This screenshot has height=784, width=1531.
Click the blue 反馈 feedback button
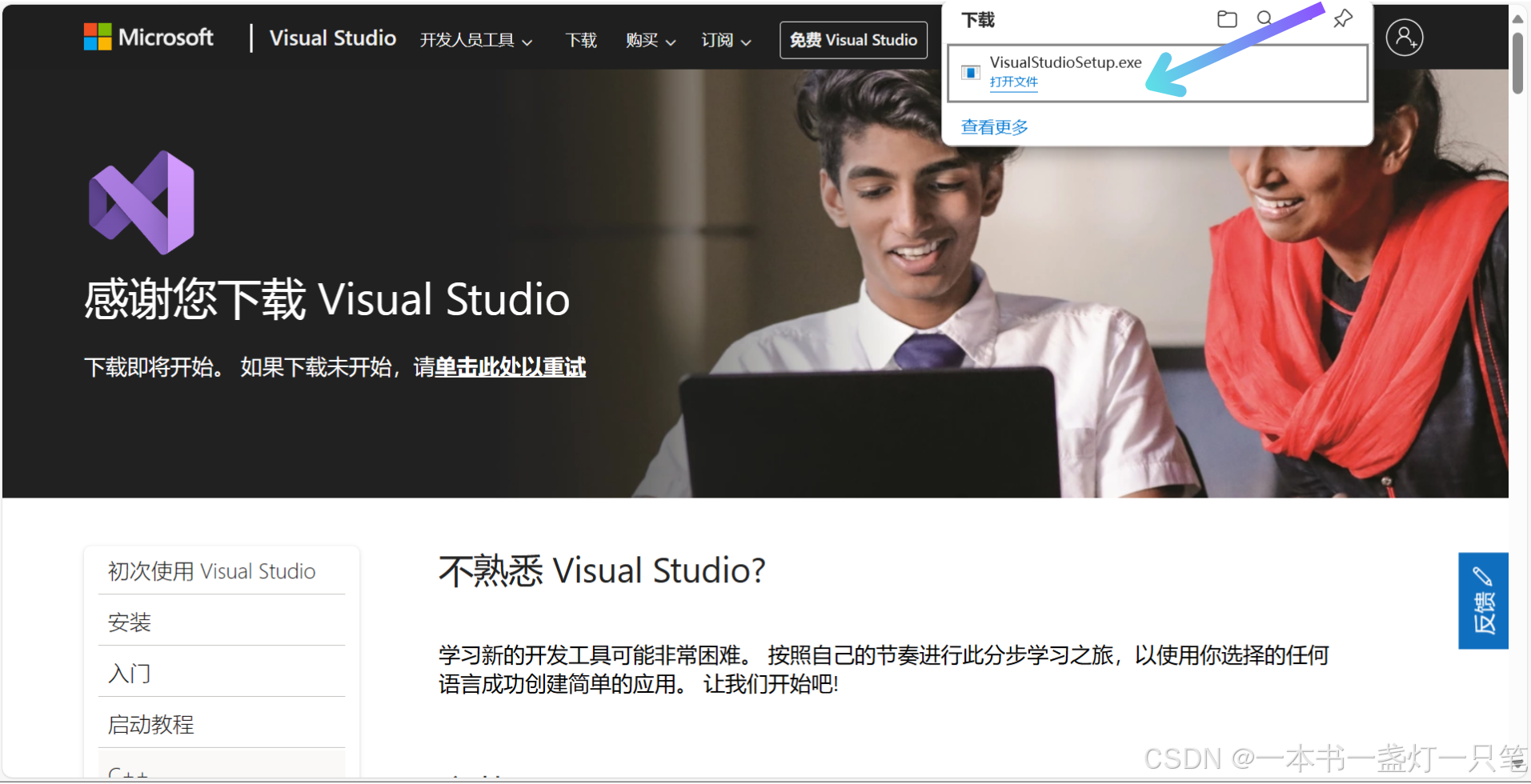coord(1483,601)
